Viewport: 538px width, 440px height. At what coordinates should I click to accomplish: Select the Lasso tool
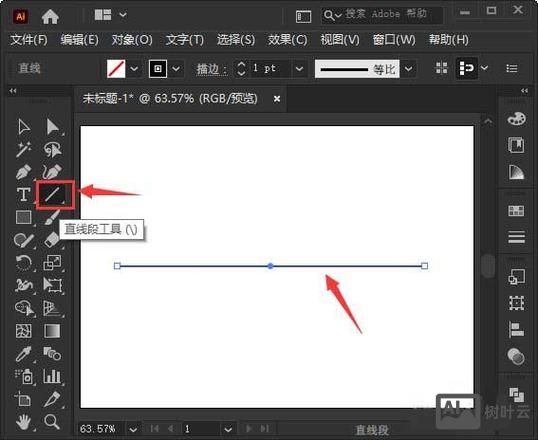pos(52,149)
